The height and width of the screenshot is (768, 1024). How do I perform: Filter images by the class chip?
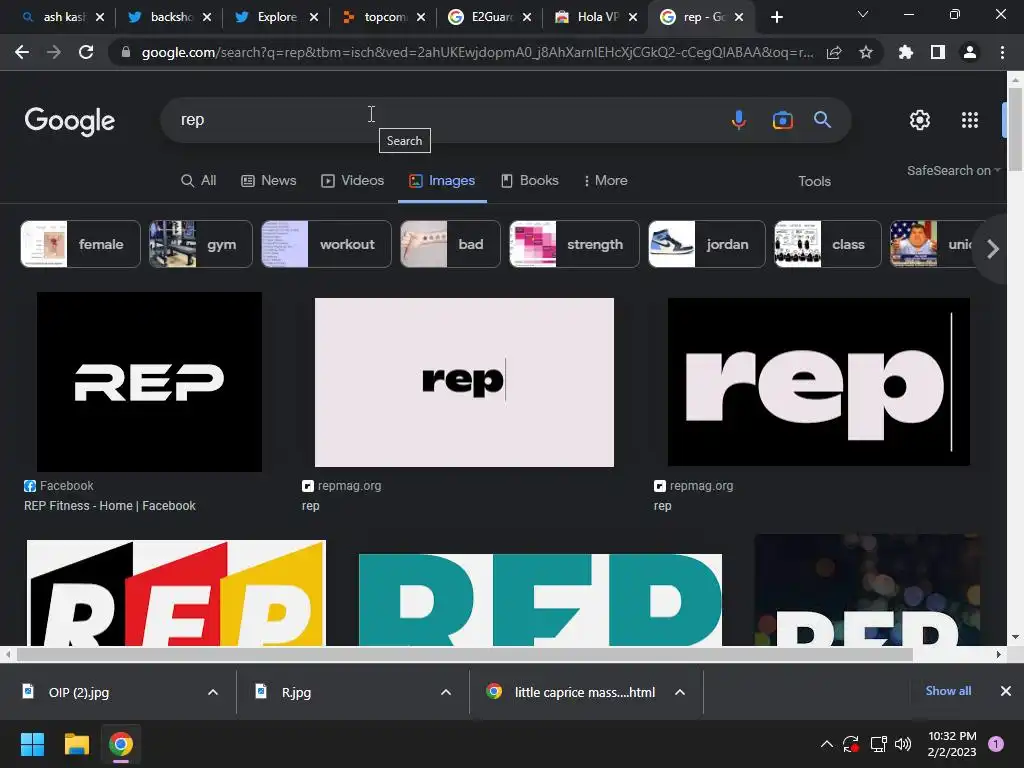click(x=827, y=244)
